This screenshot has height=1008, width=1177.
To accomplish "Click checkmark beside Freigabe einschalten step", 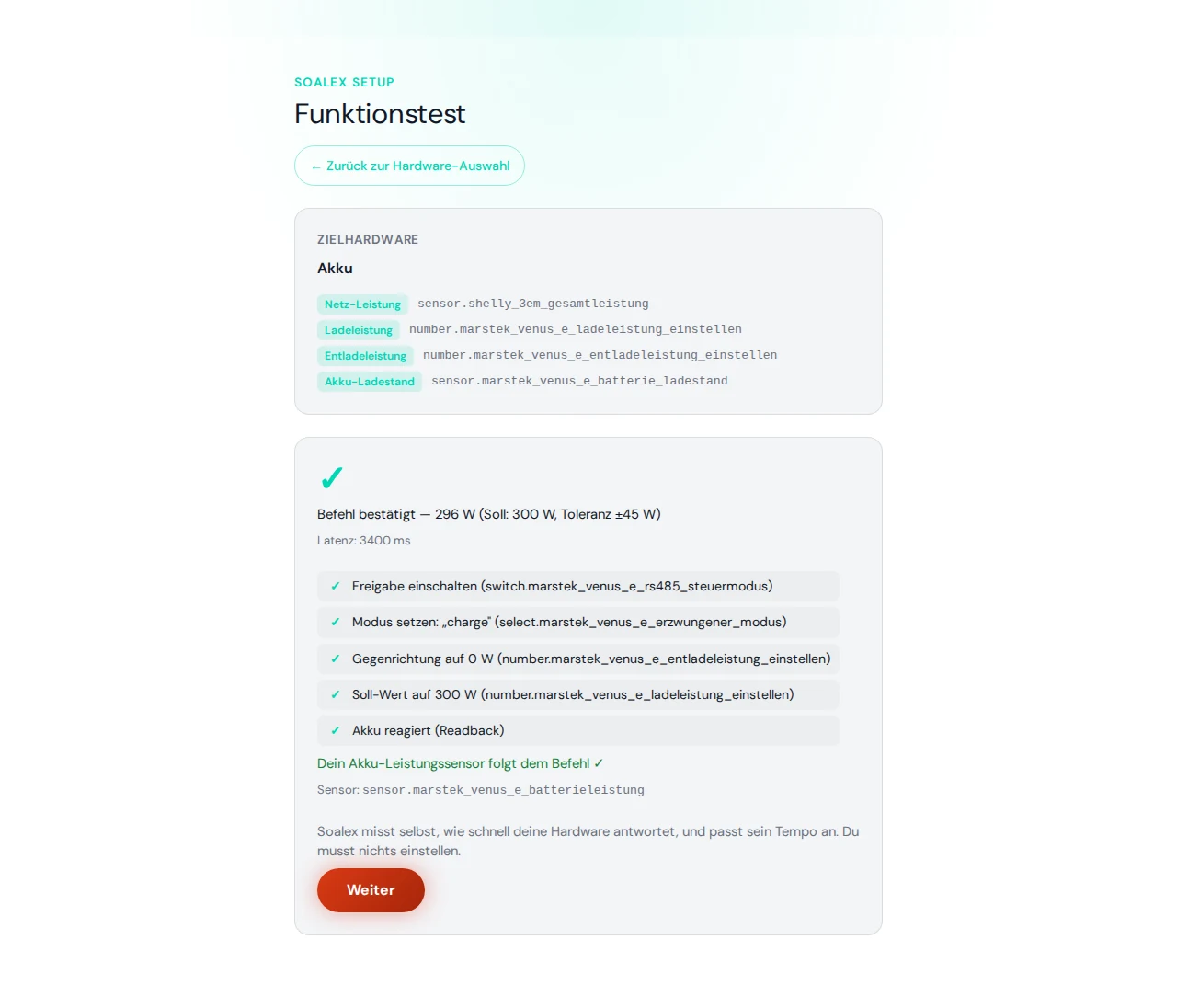I will (x=336, y=586).
